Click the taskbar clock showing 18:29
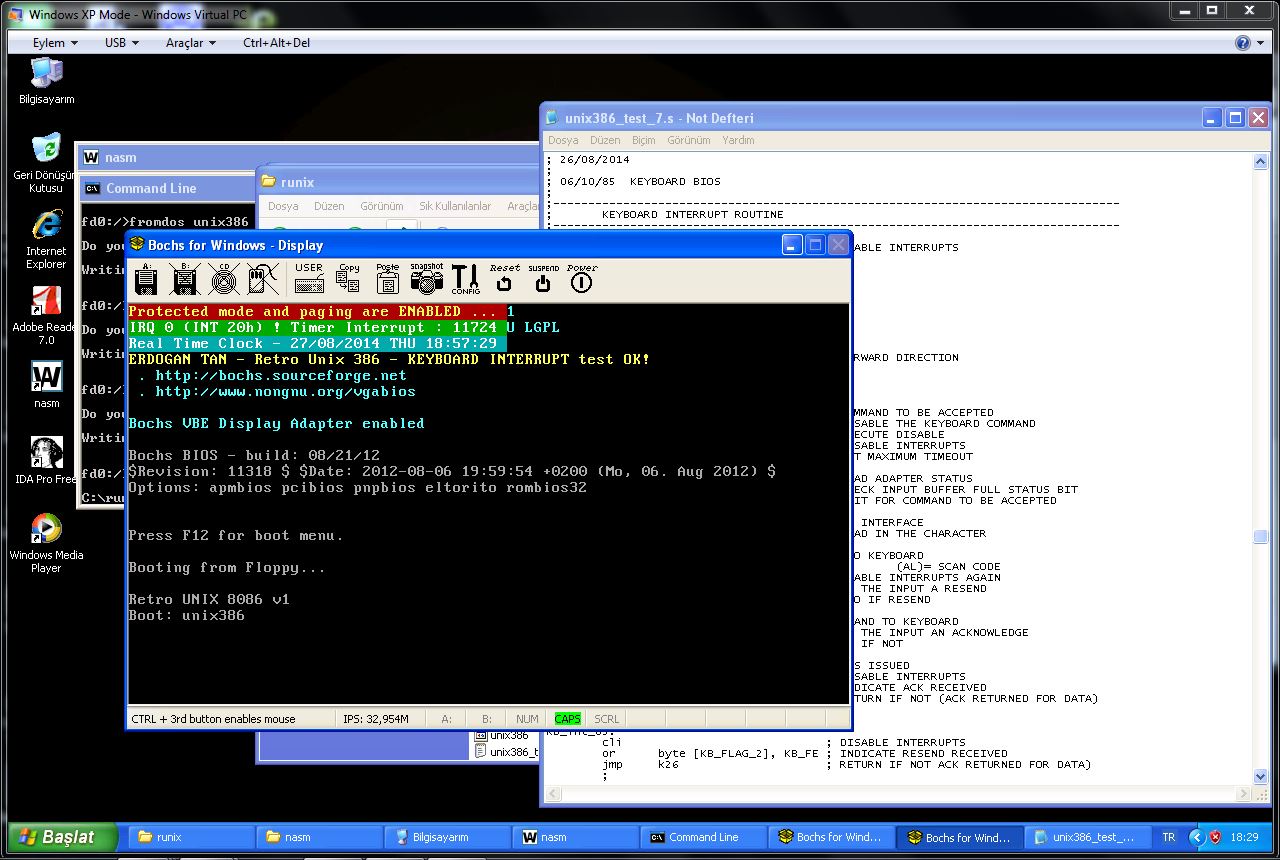Viewport: 1280px width, 860px height. [x=1244, y=837]
